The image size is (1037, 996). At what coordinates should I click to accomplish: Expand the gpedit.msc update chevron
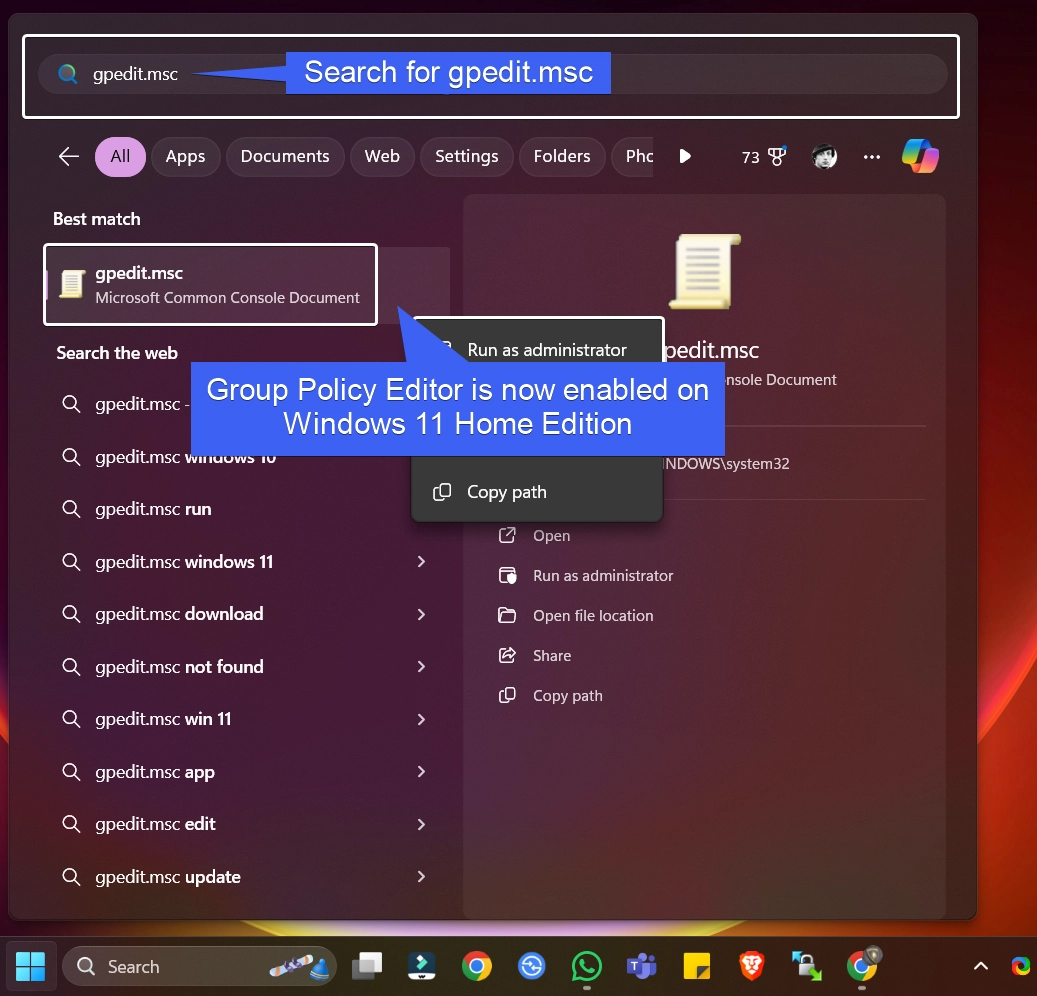point(421,876)
